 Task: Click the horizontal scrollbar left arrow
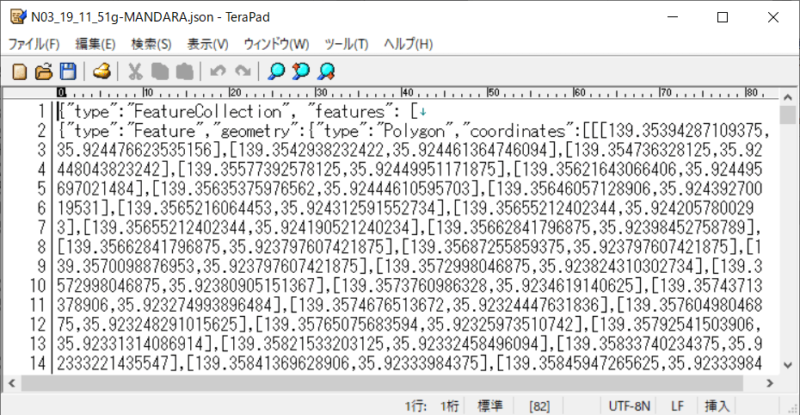coord(12,382)
